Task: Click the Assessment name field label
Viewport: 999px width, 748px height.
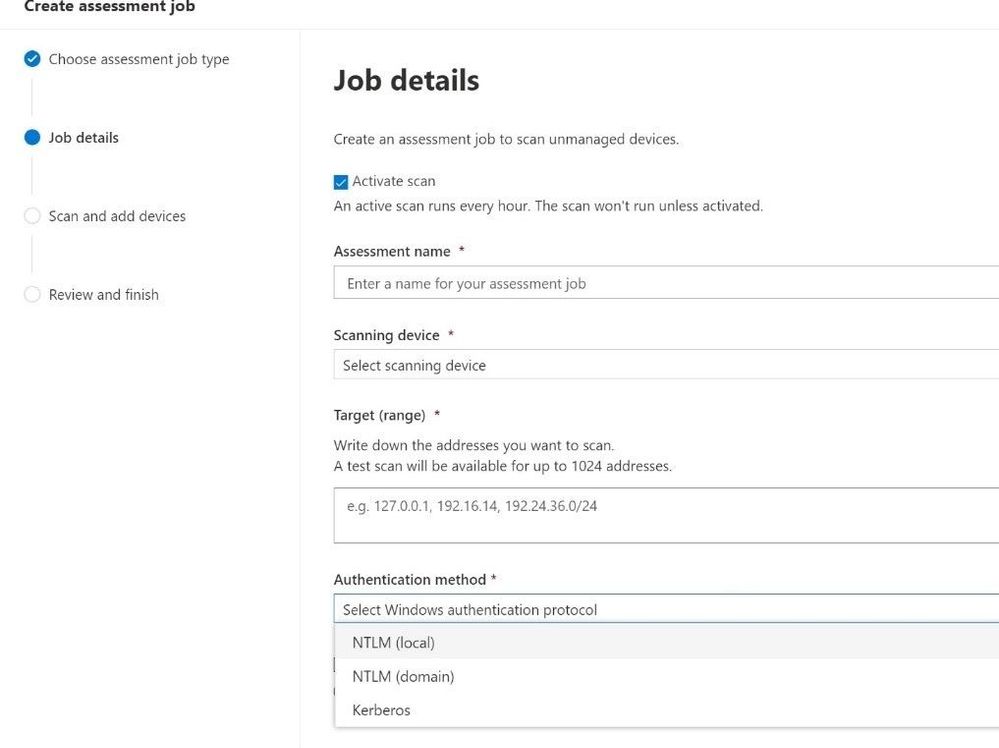Action: coord(392,252)
